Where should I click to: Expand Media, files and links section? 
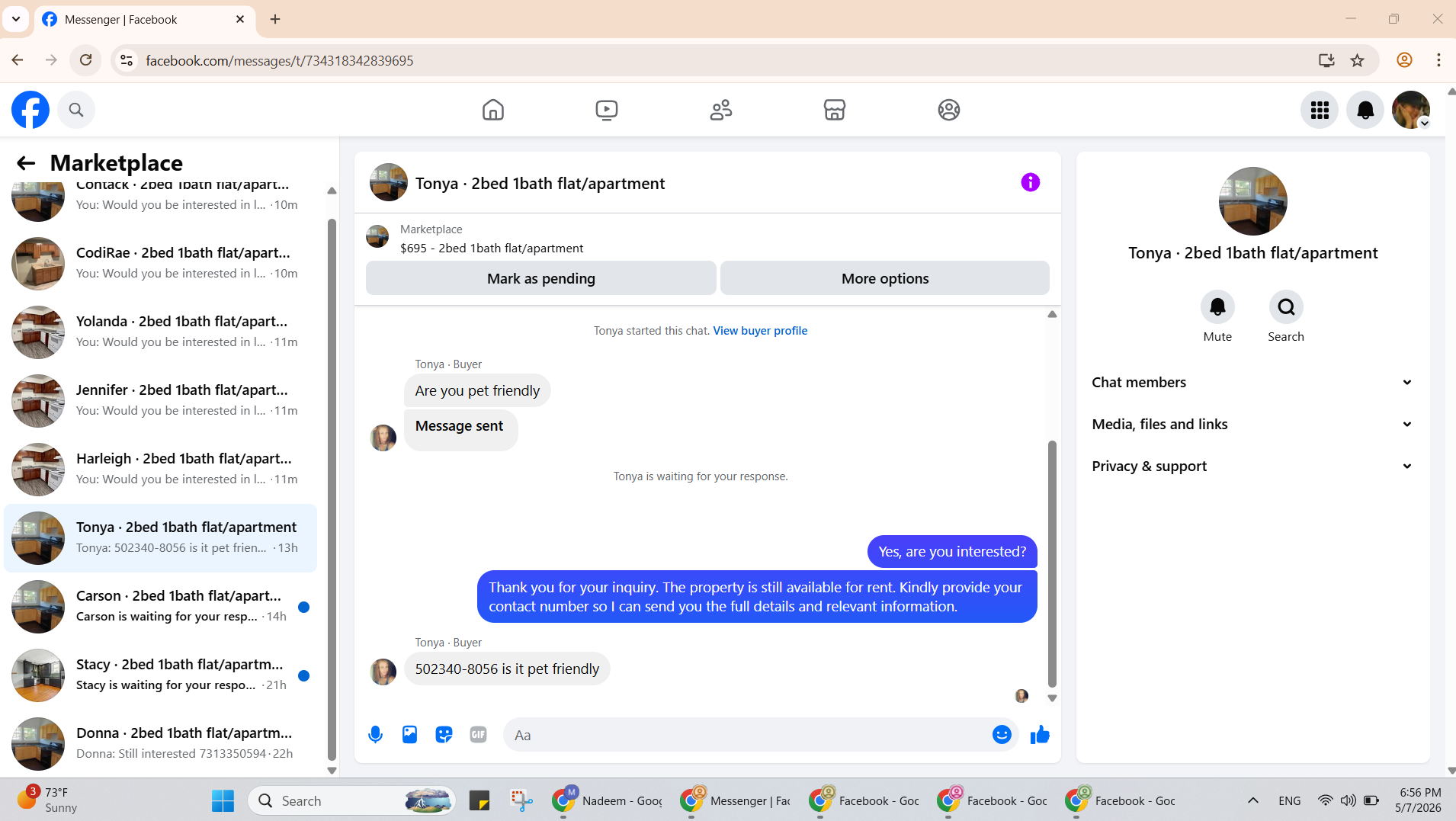click(1252, 425)
